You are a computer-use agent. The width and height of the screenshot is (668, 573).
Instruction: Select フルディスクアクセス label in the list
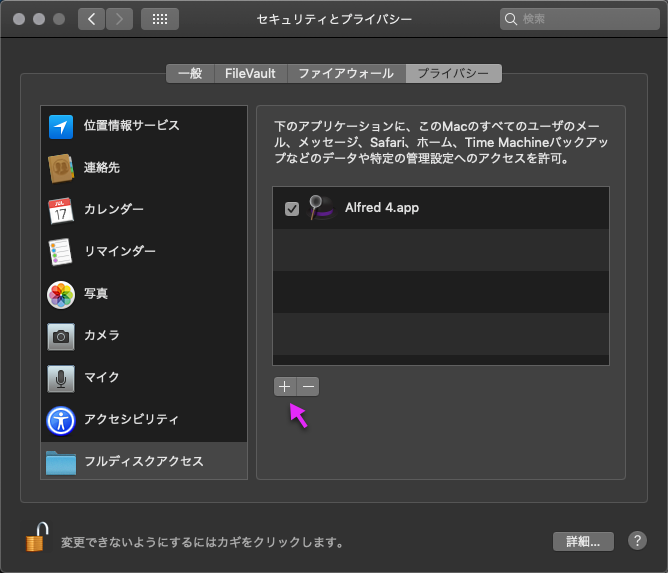[x=144, y=461]
